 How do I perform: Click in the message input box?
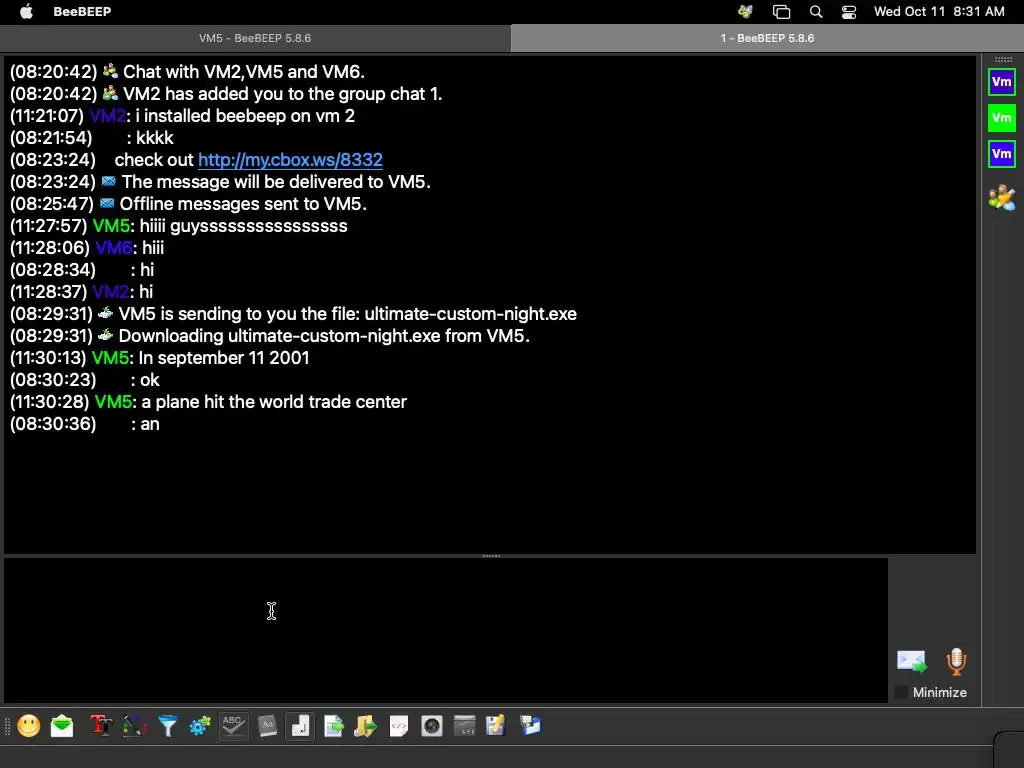[446, 630]
